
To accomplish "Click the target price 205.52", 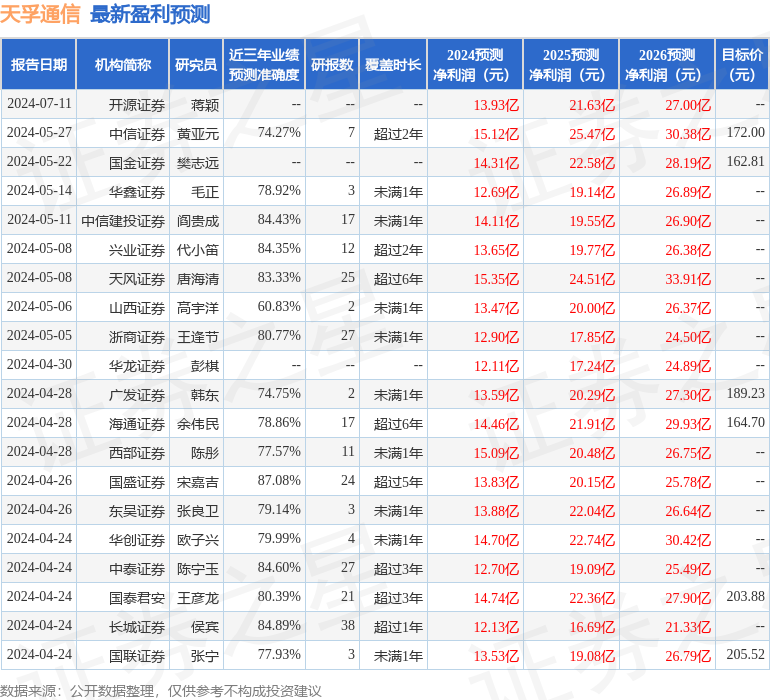I will click(745, 654).
